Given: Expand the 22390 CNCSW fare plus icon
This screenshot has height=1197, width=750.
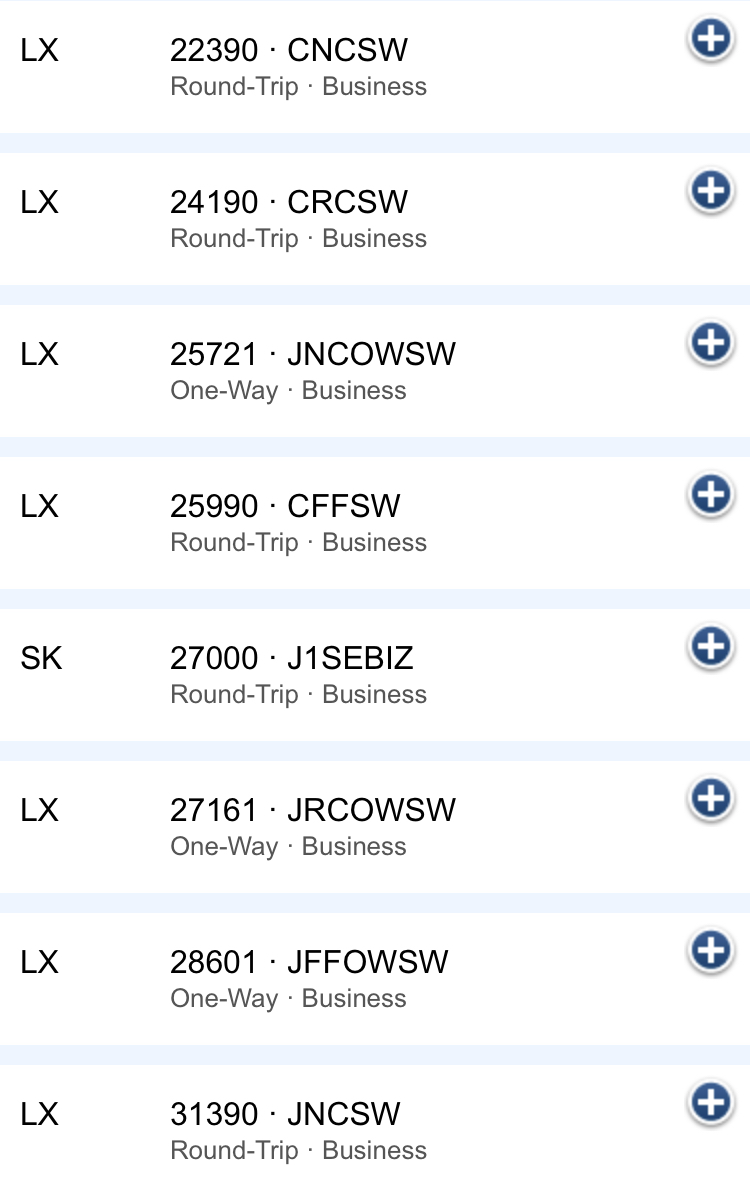Looking at the screenshot, I should [x=711, y=40].
